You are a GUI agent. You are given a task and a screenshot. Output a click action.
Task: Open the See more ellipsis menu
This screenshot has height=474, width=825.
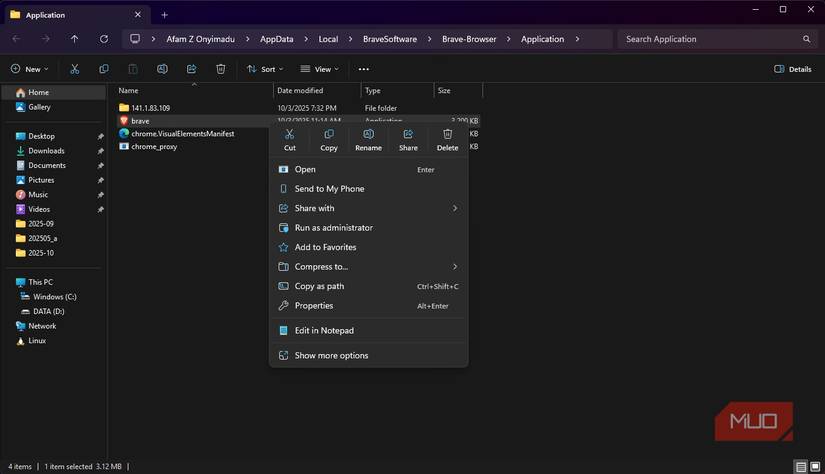click(x=364, y=69)
